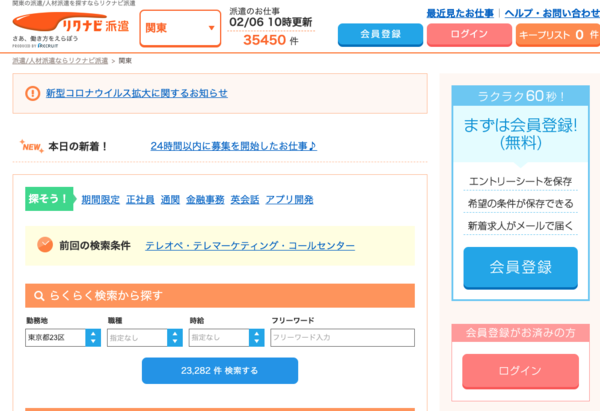Click the リクナビ派遣 logo
This screenshot has height=411, width=600.
click(x=70, y=23)
